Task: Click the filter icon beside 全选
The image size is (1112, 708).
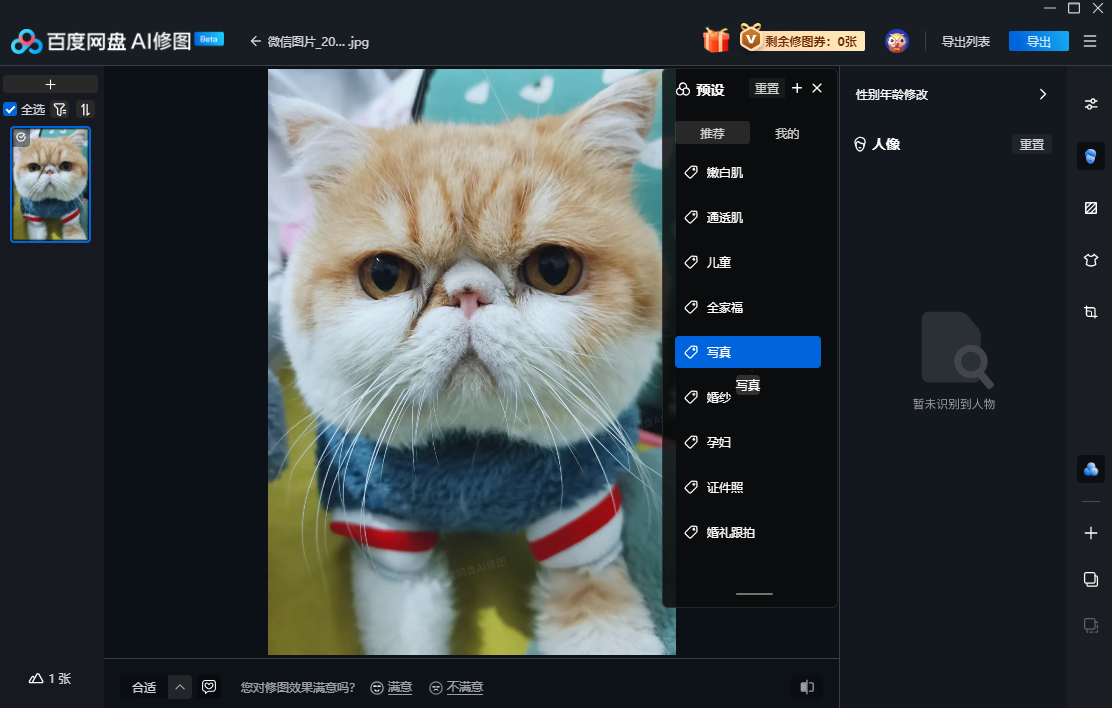Action: point(60,110)
